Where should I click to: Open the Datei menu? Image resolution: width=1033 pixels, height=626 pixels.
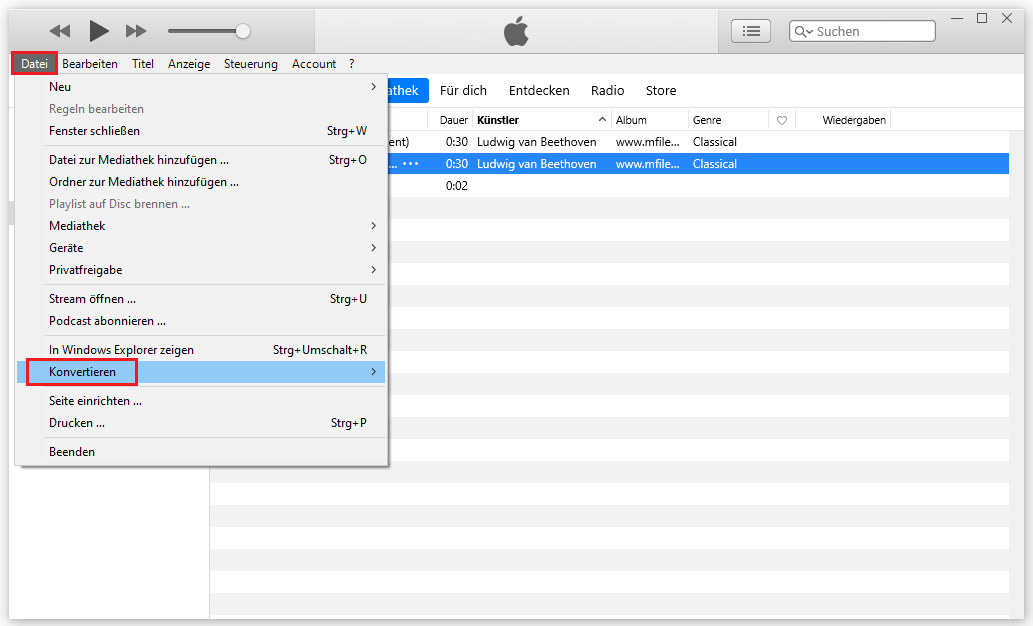(x=34, y=64)
